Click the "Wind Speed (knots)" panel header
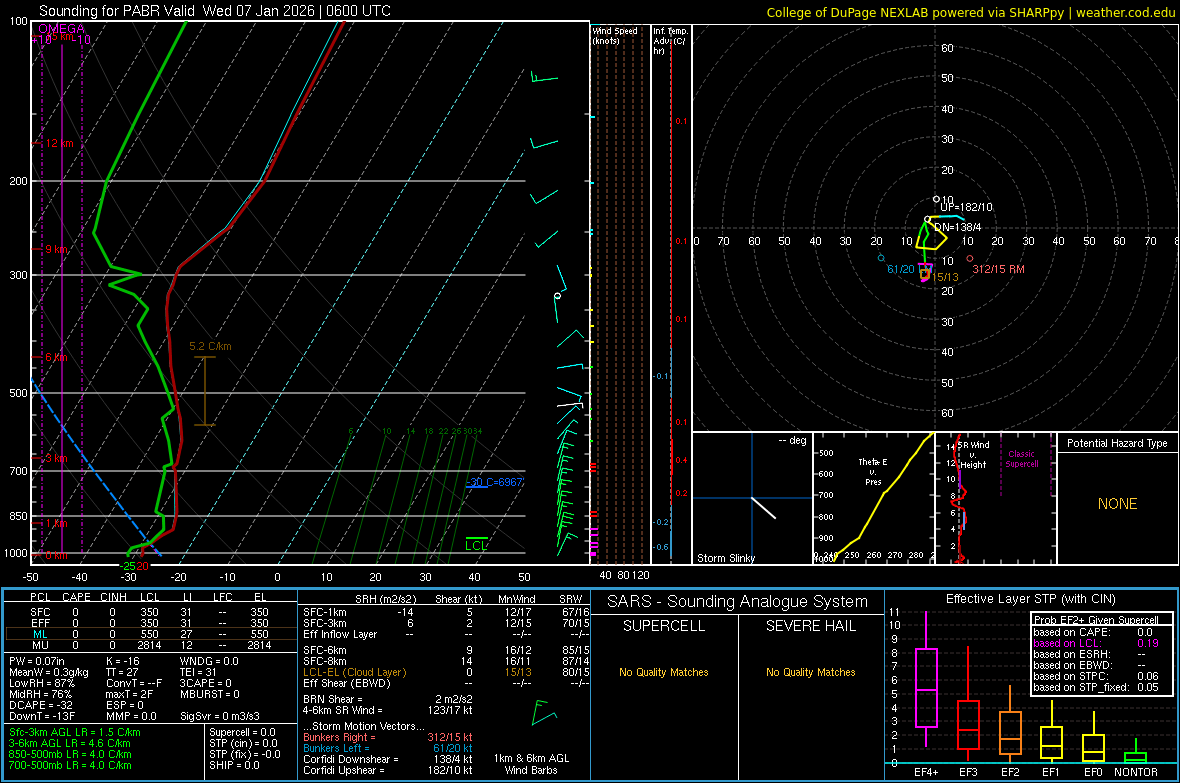1180x783 pixels. [x=614, y=35]
